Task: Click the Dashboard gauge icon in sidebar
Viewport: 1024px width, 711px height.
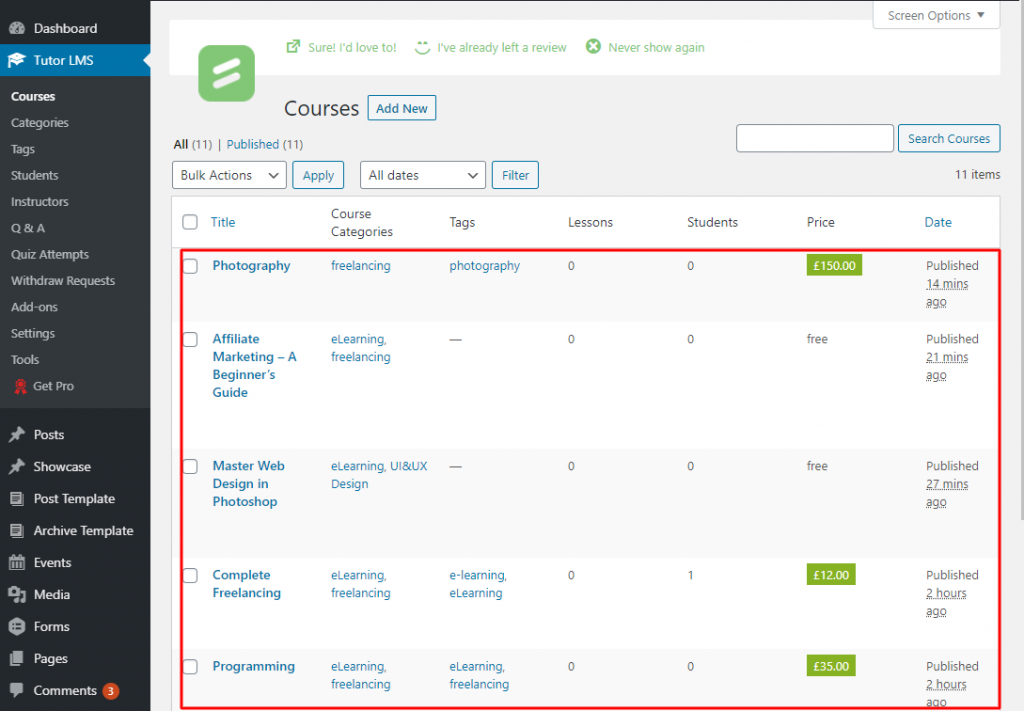Action: tap(17, 28)
